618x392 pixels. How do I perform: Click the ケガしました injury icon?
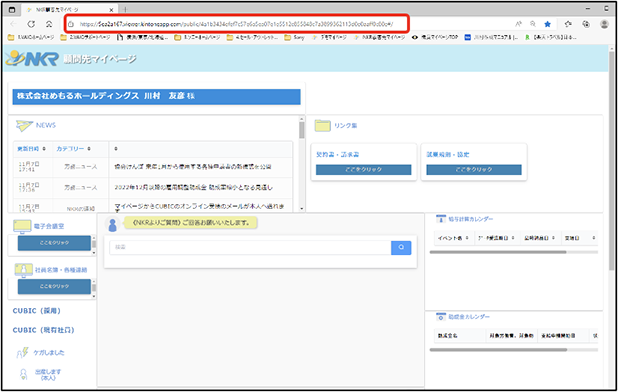tap(22, 352)
